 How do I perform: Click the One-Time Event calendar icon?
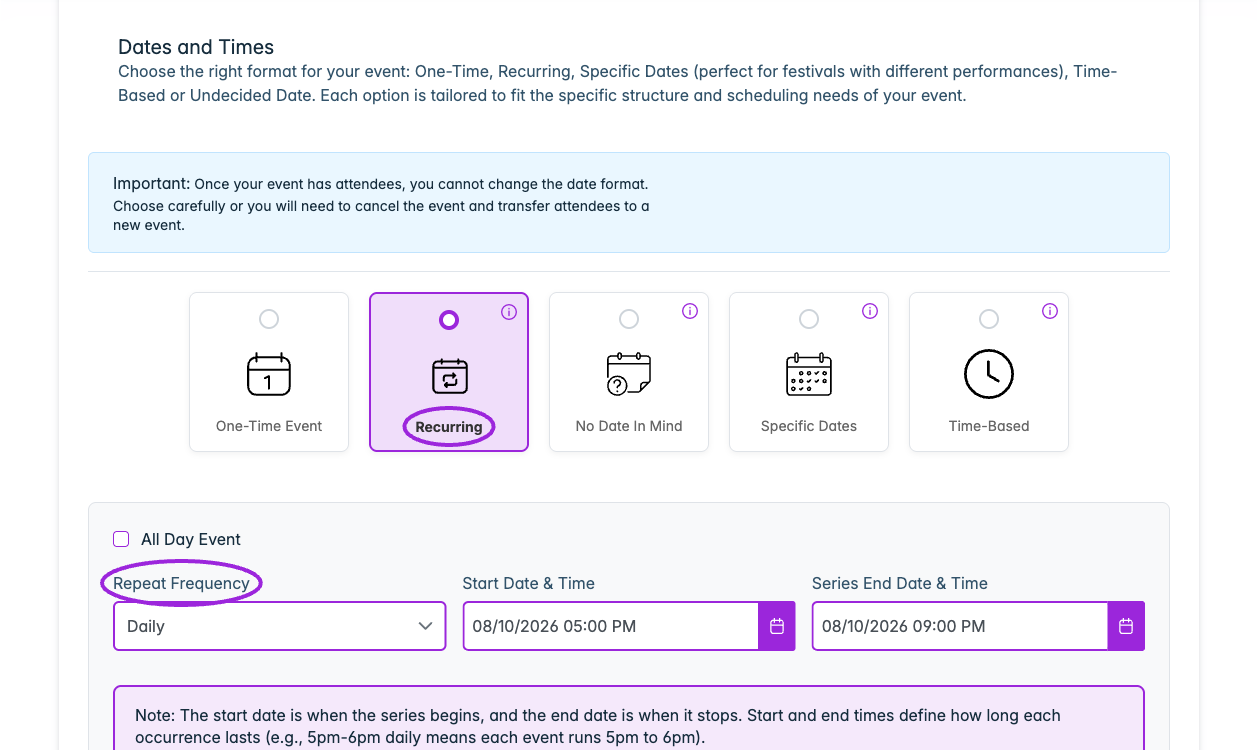pyautogui.click(x=269, y=374)
